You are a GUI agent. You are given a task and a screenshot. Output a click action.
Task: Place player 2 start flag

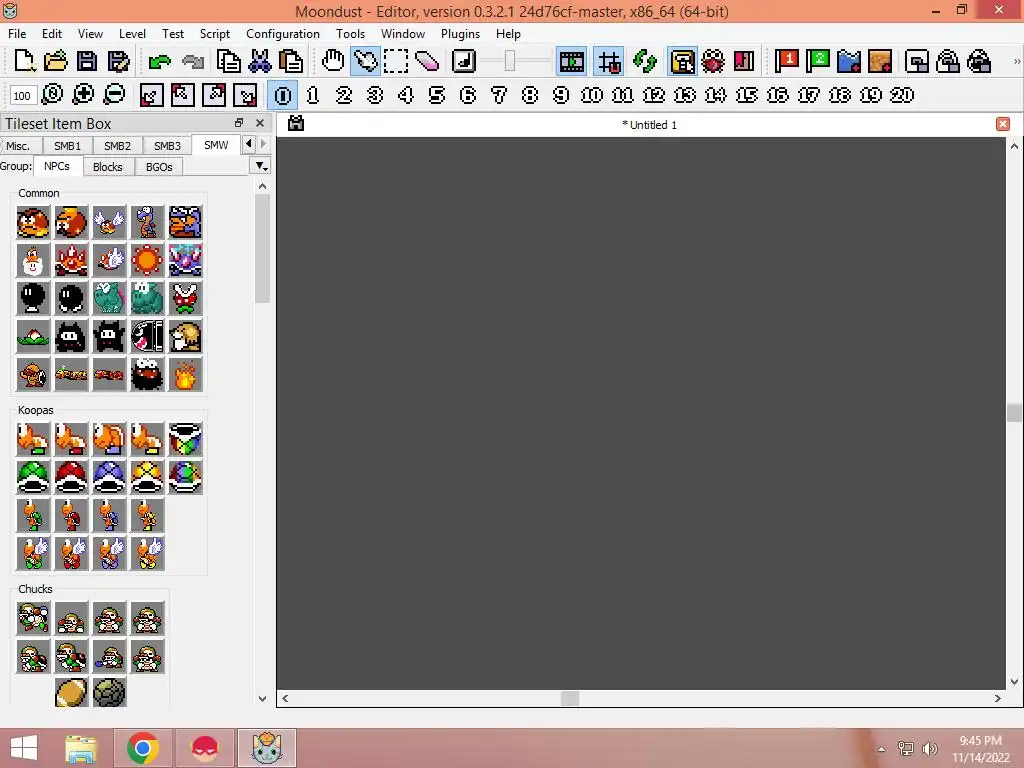click(x=818, y=61)
